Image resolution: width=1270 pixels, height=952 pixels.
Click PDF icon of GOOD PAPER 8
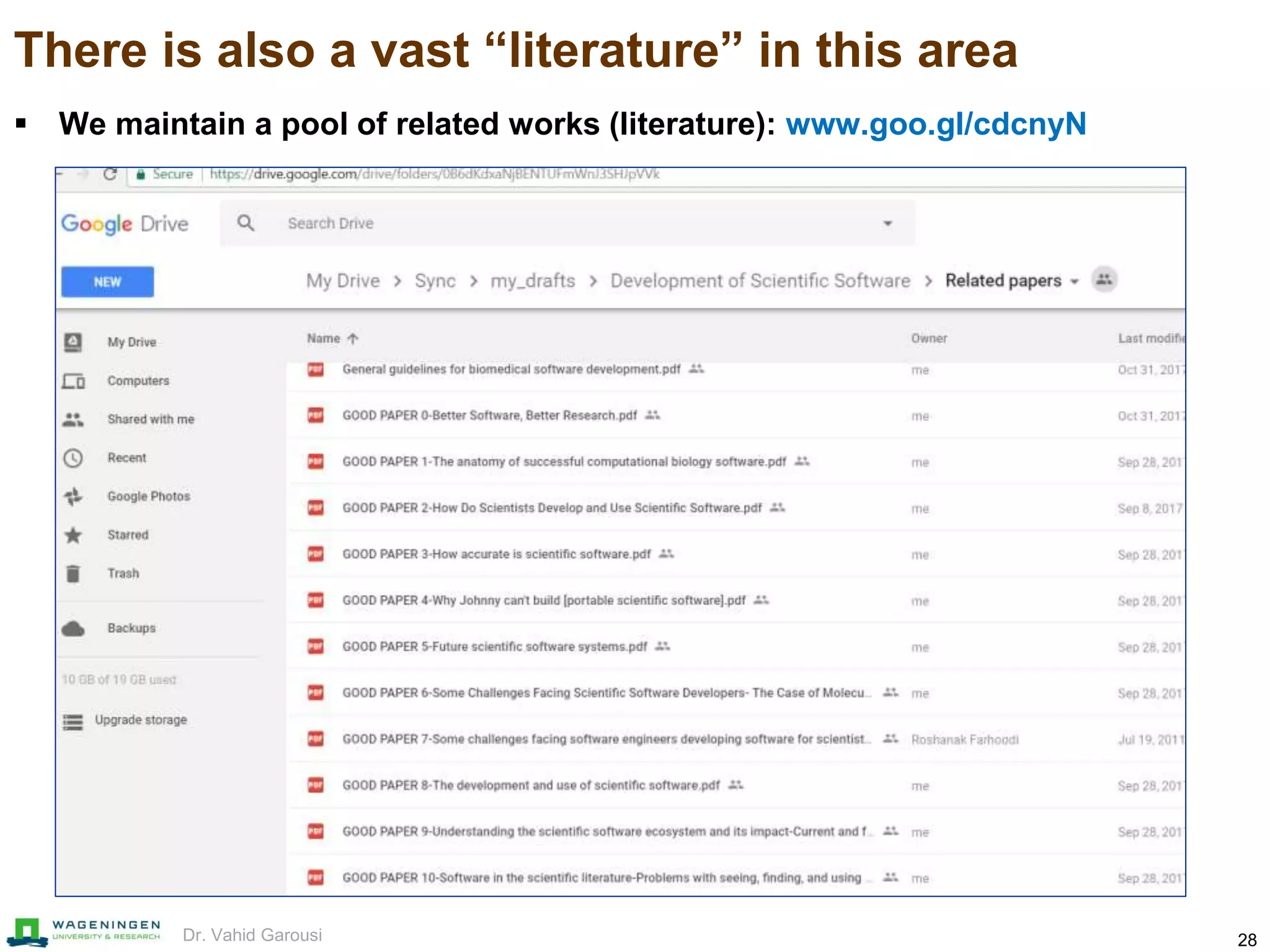click(x=316, y=785)
